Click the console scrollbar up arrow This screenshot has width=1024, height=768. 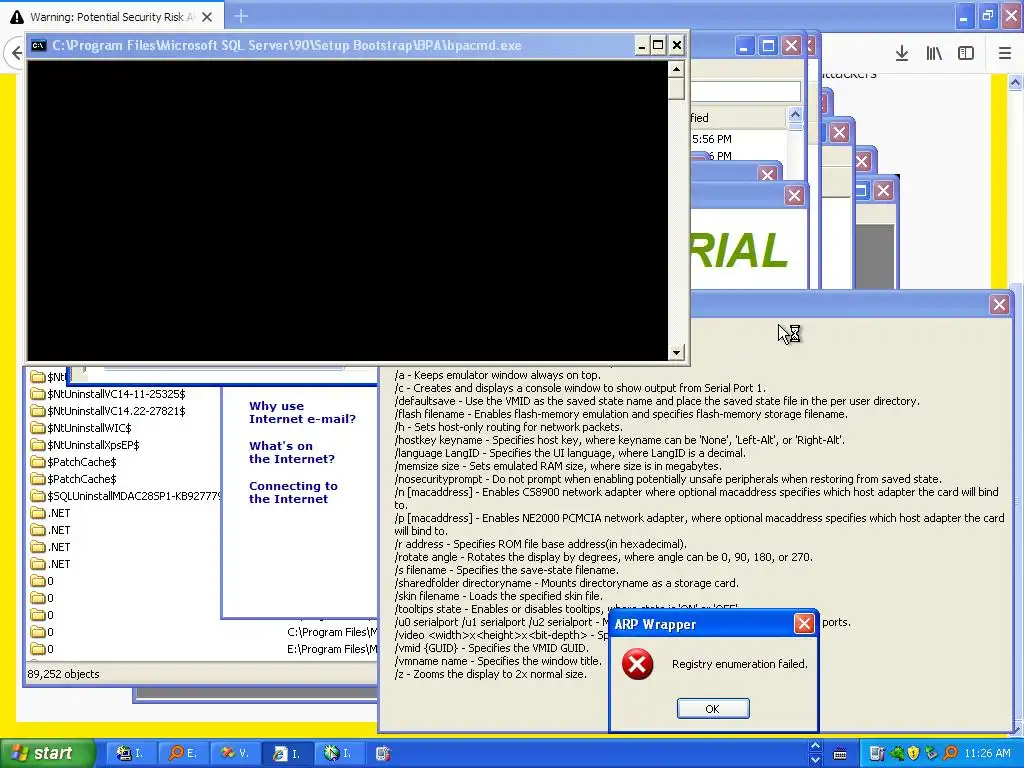pos(676,69)
